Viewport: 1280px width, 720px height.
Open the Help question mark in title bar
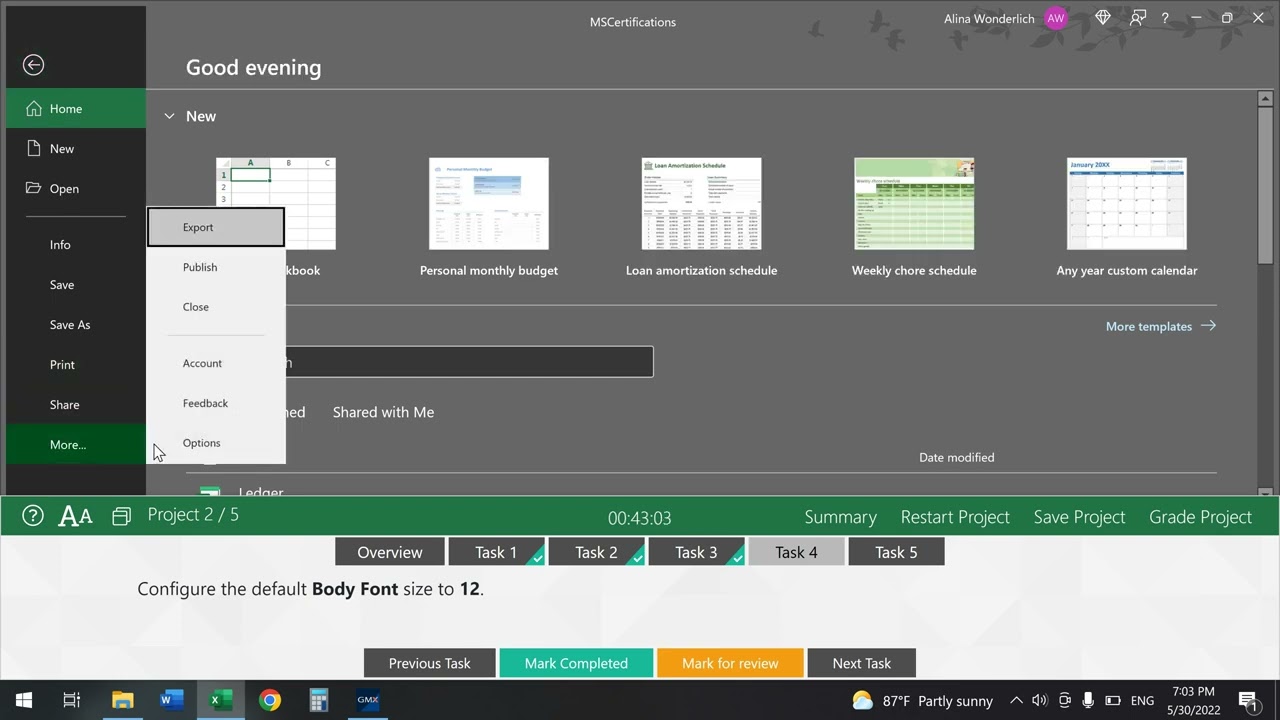[1165, 18]
